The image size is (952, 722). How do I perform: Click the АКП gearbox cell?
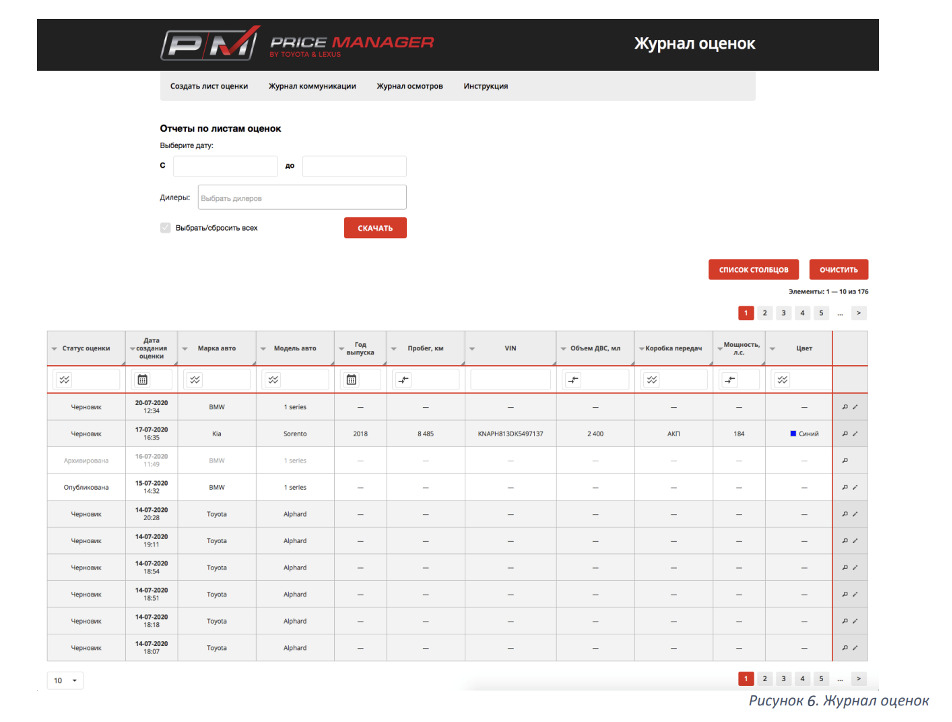pos(673,434)
